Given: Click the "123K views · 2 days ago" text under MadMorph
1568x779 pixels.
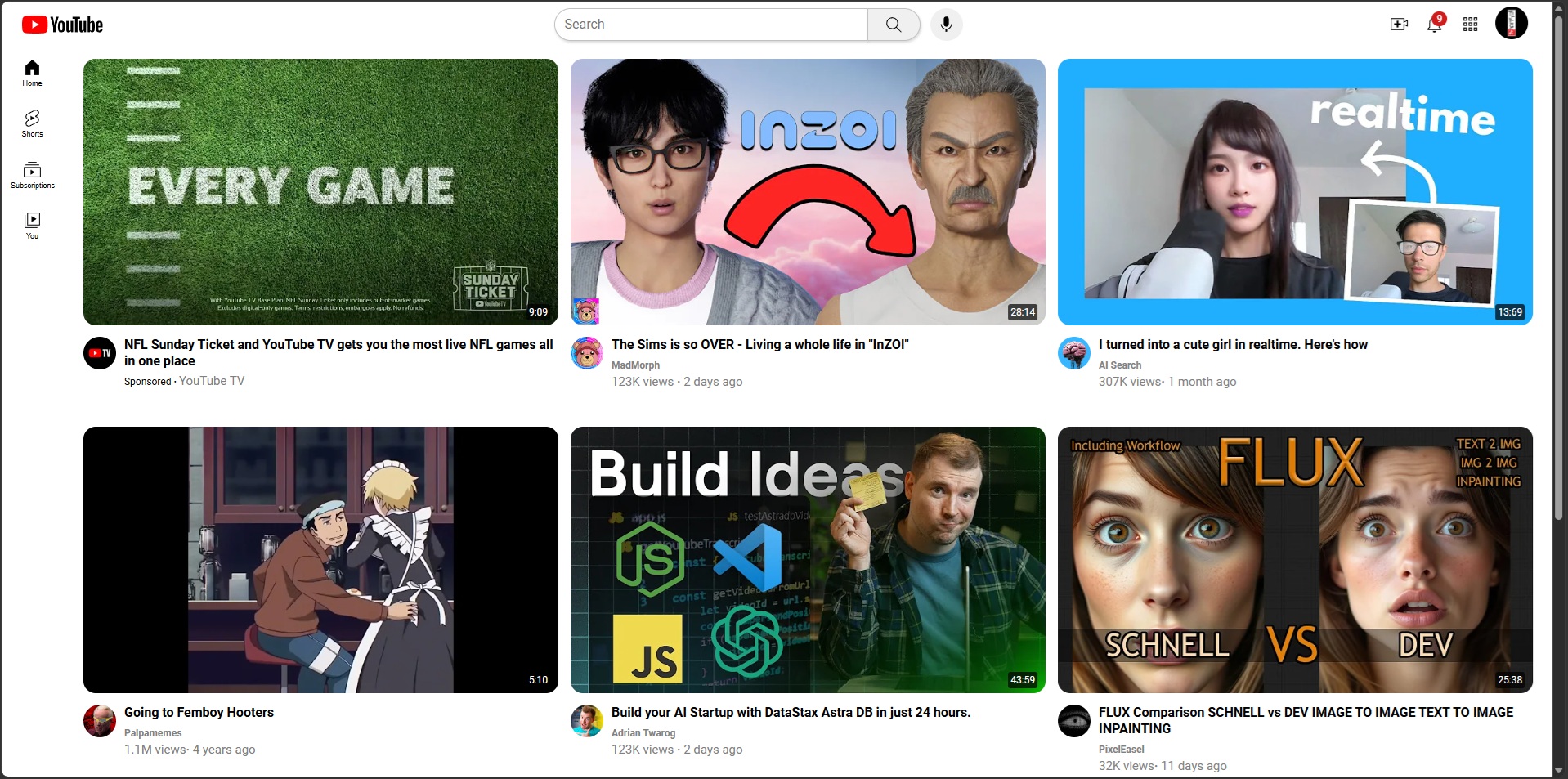Looking at the screenshot, I should click(x=677, y=382).
